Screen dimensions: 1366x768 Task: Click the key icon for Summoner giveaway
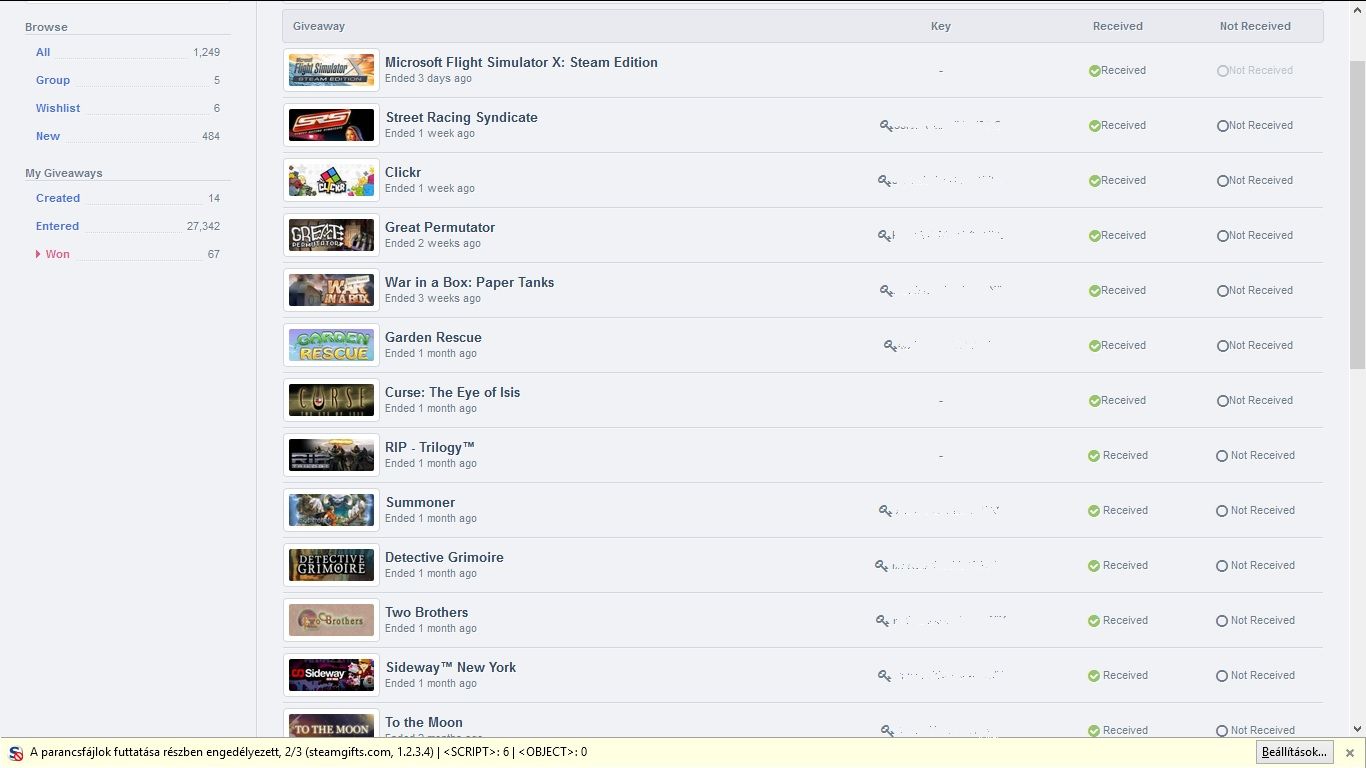point(885,511)
